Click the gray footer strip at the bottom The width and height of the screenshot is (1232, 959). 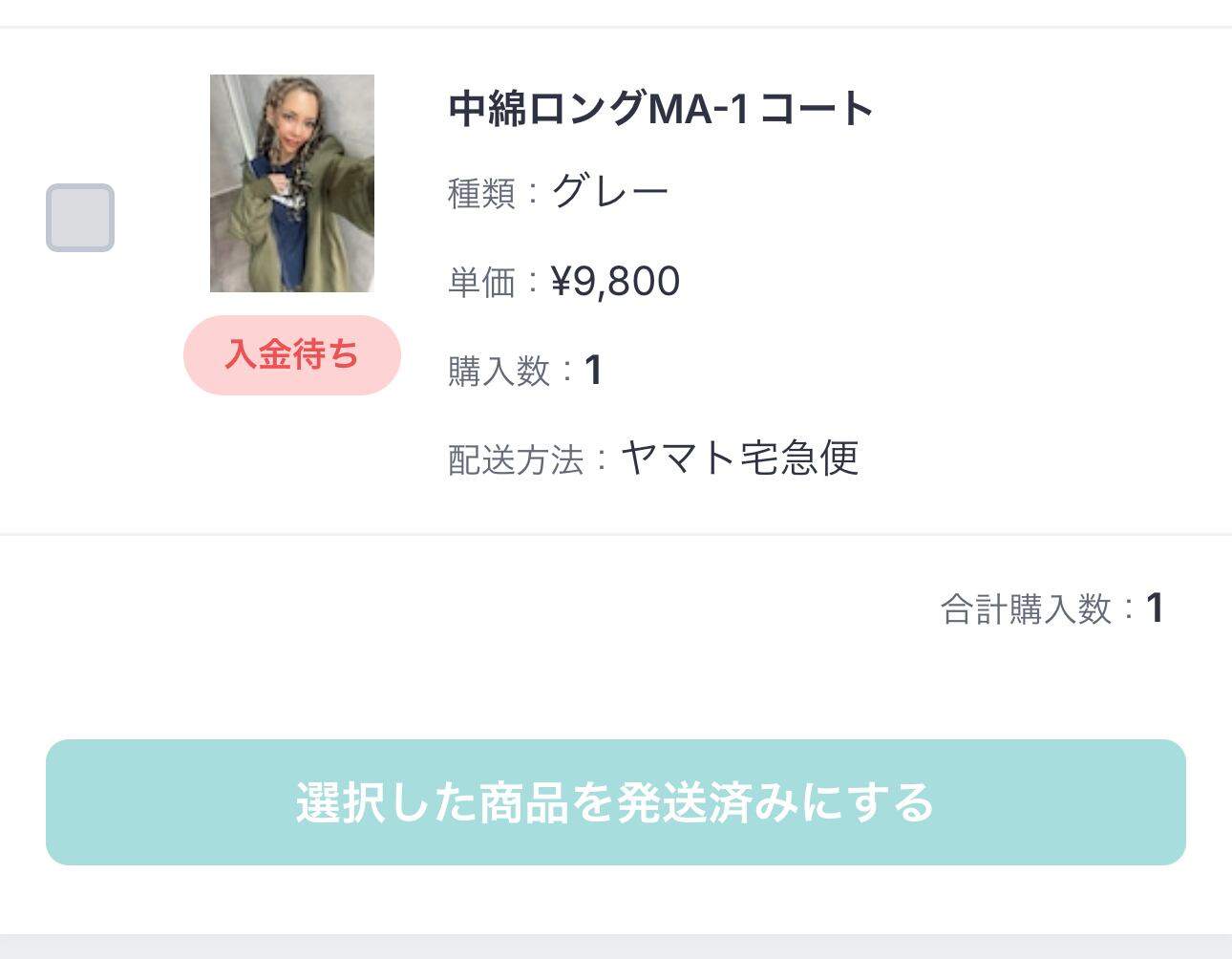point(616,947)
